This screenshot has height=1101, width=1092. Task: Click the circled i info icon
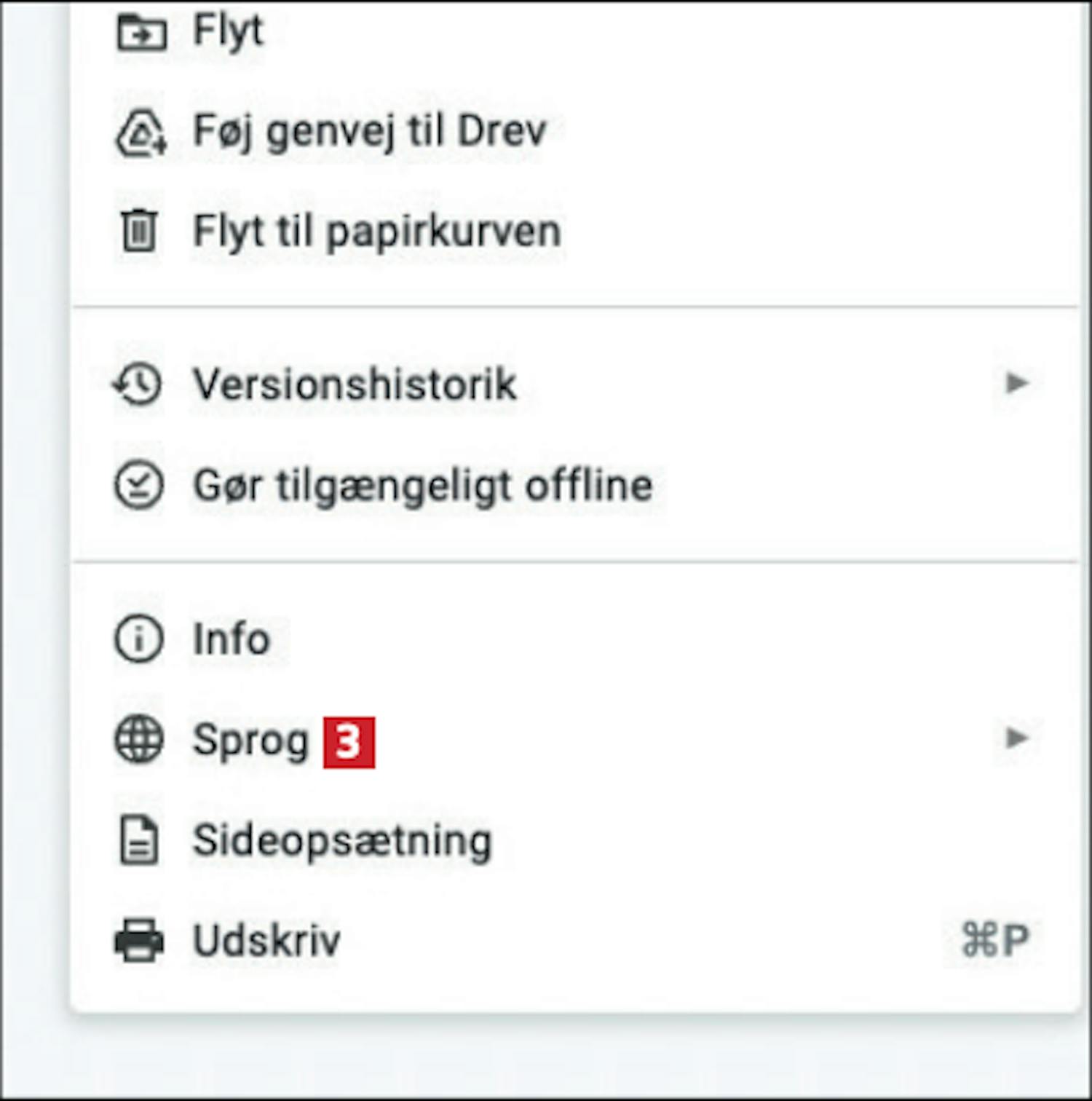pyautogui.click(x=138, y=639)
